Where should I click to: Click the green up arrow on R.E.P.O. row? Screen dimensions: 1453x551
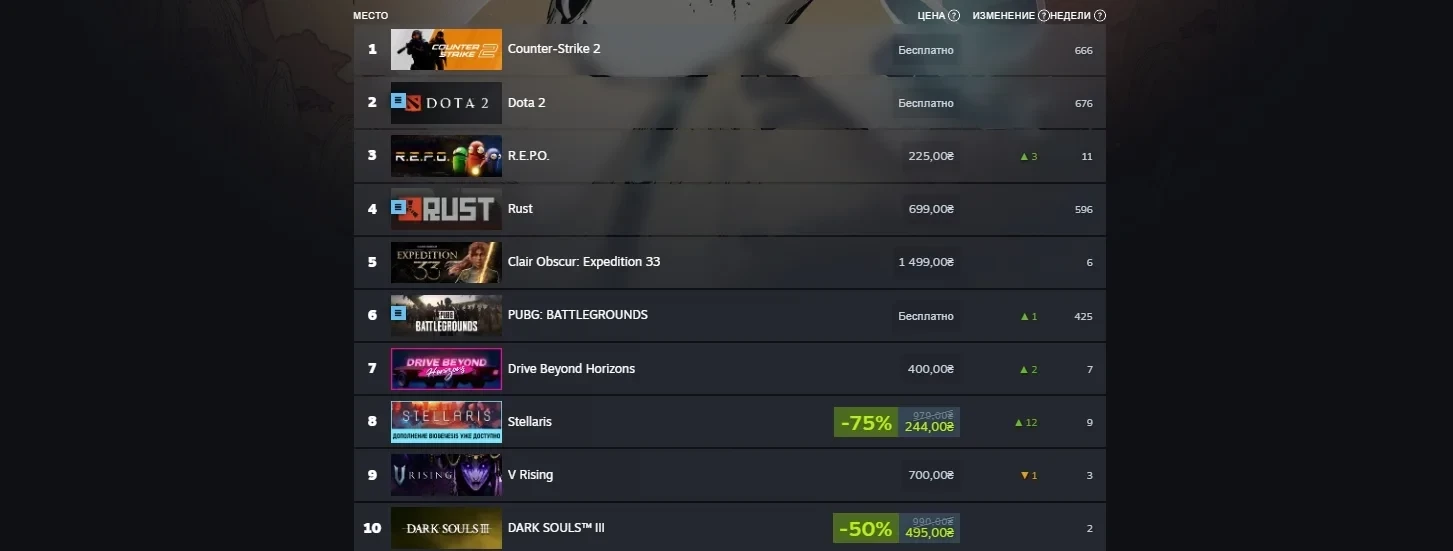coord(1024,157)
